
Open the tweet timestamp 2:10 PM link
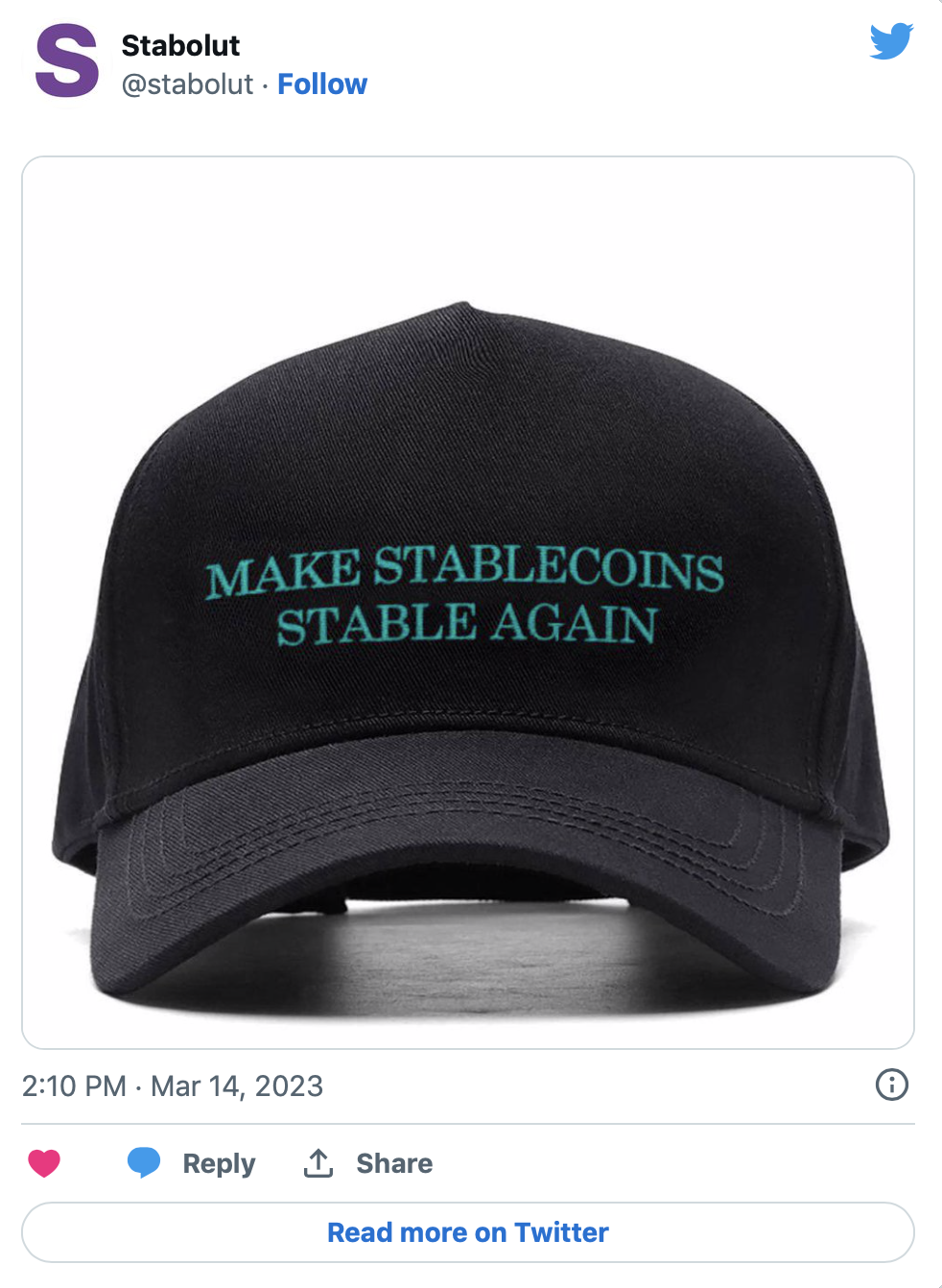pos(74,1085)
